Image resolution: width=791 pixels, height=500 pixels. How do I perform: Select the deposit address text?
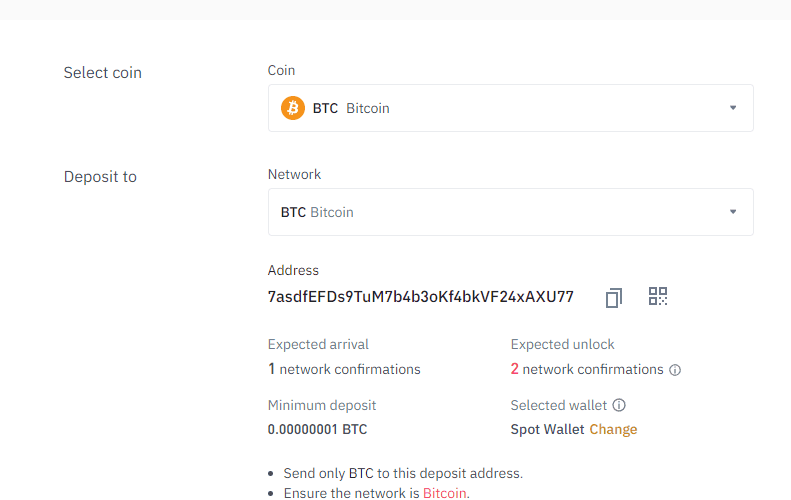point(420,297)
